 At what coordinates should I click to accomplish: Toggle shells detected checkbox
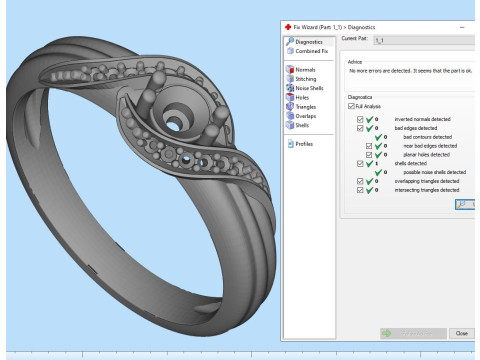[360, 164]
